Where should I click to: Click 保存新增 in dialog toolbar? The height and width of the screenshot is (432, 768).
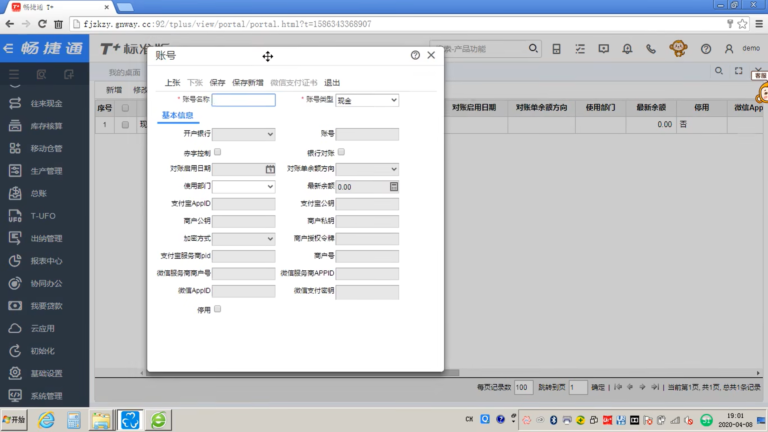click(x=248, y=83)
